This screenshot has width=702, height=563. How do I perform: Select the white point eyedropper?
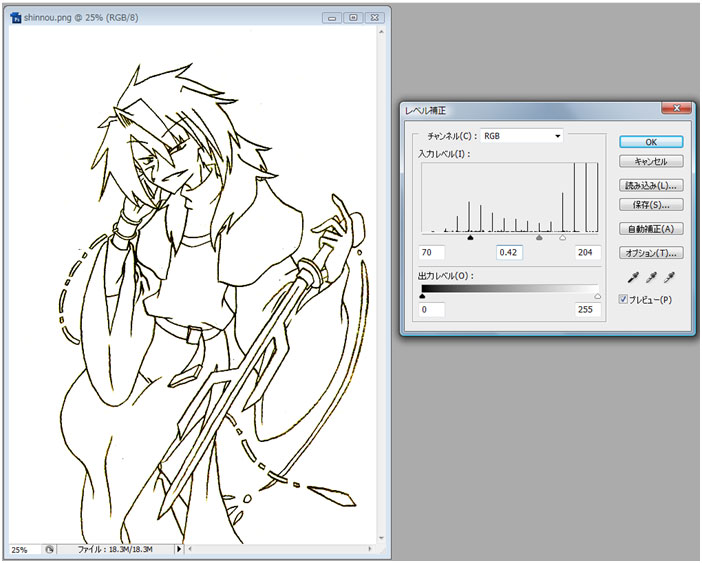pyautogui.click(x=669, y=278)
